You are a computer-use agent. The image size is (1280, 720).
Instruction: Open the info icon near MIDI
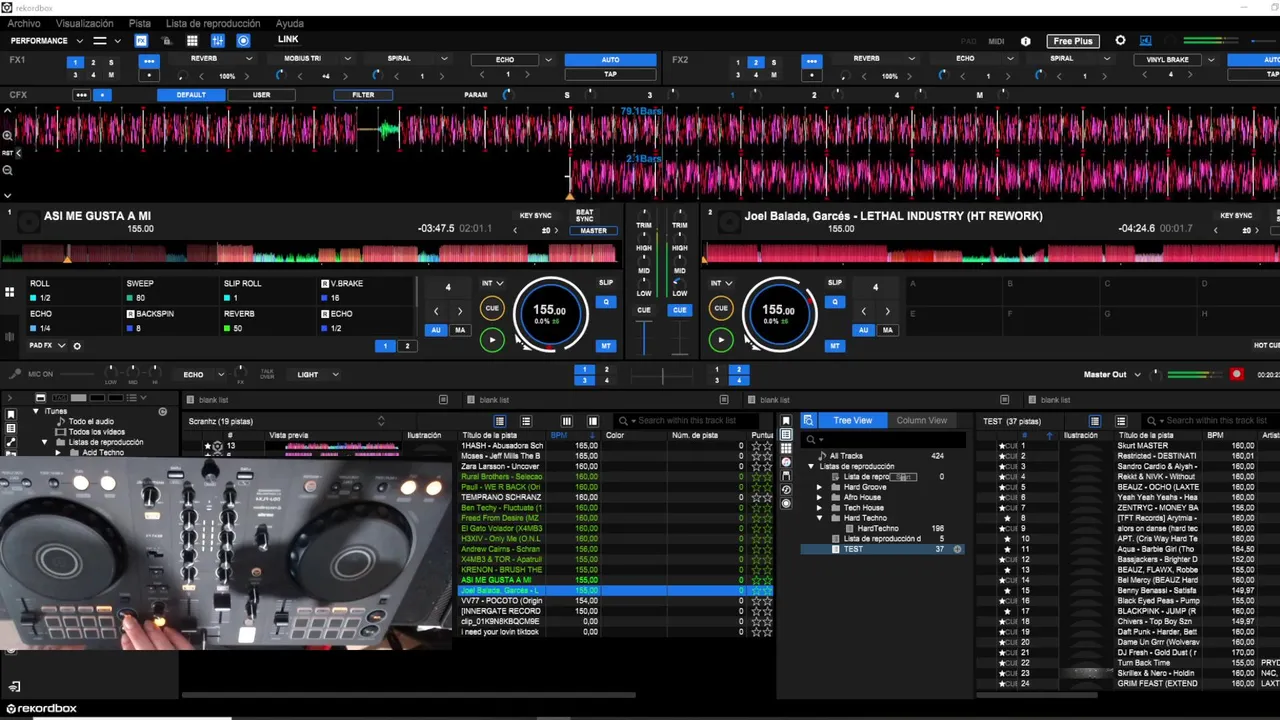[x=1025, y=41]
